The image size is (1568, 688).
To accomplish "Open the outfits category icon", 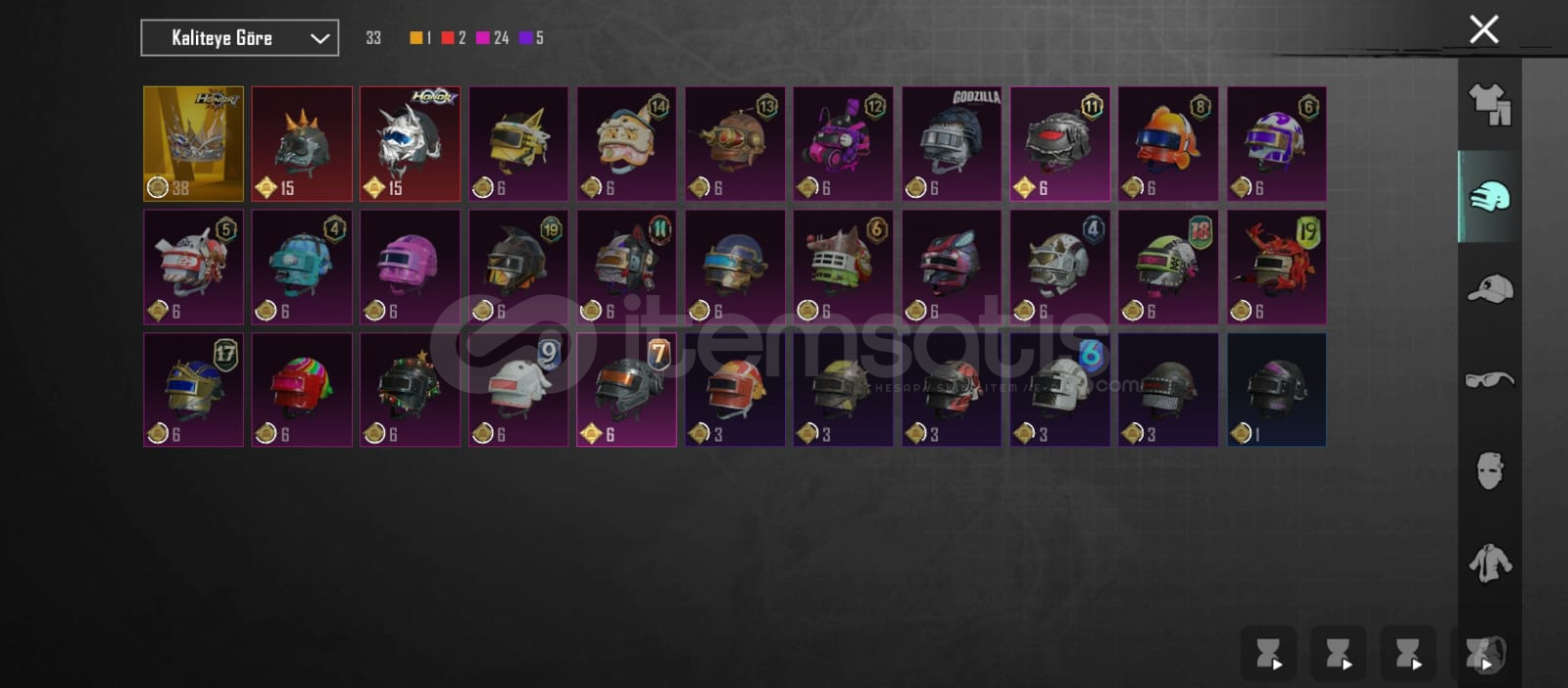I will click(x=1490, y=105).
